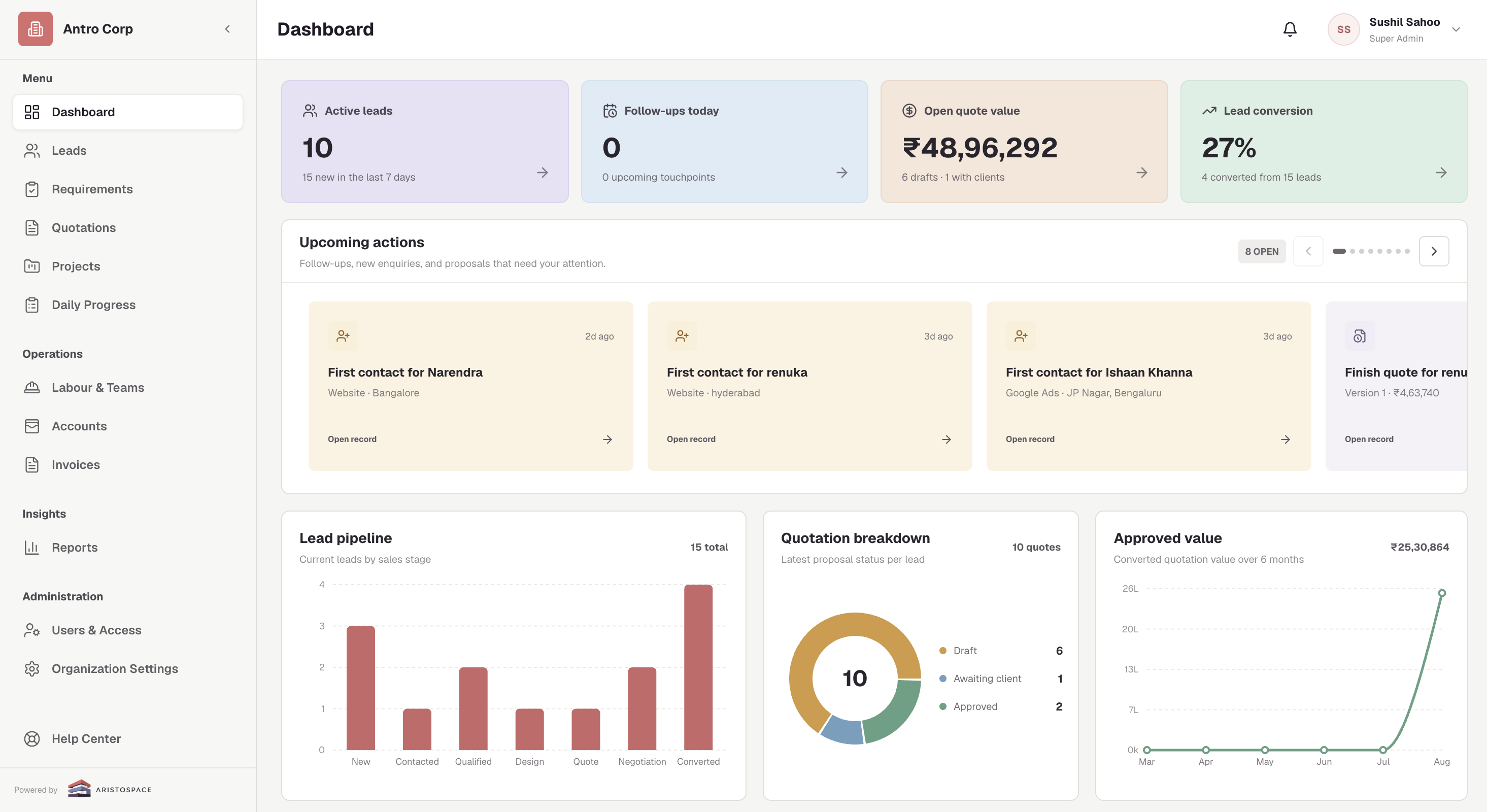The height and width of the screenshot is (812, 1487).
Task: Click arrow on First contact for Narendra card
Action: click(x=607, y=439)
